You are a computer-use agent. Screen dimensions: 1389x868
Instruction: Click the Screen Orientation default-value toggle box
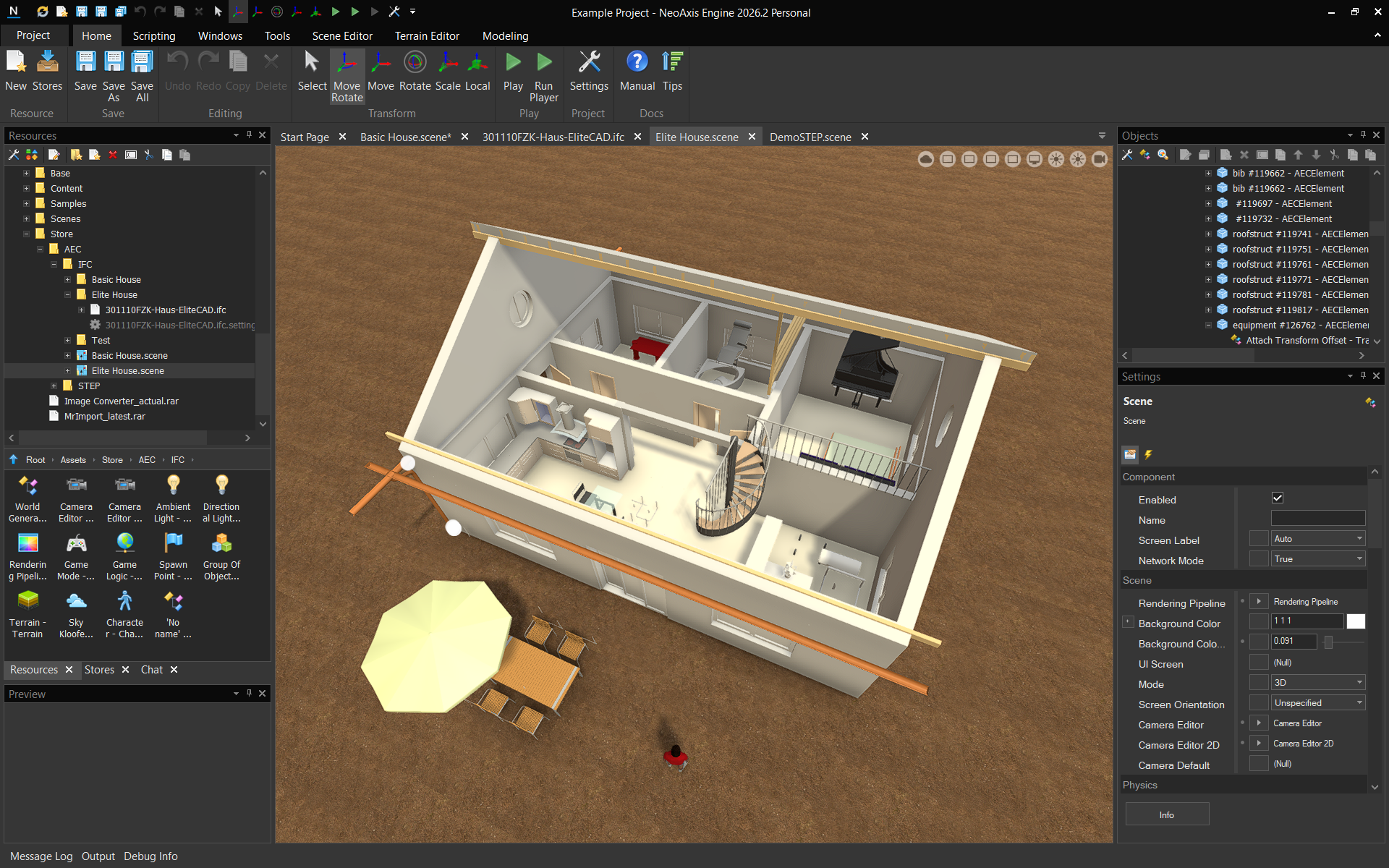(1259, 703)
